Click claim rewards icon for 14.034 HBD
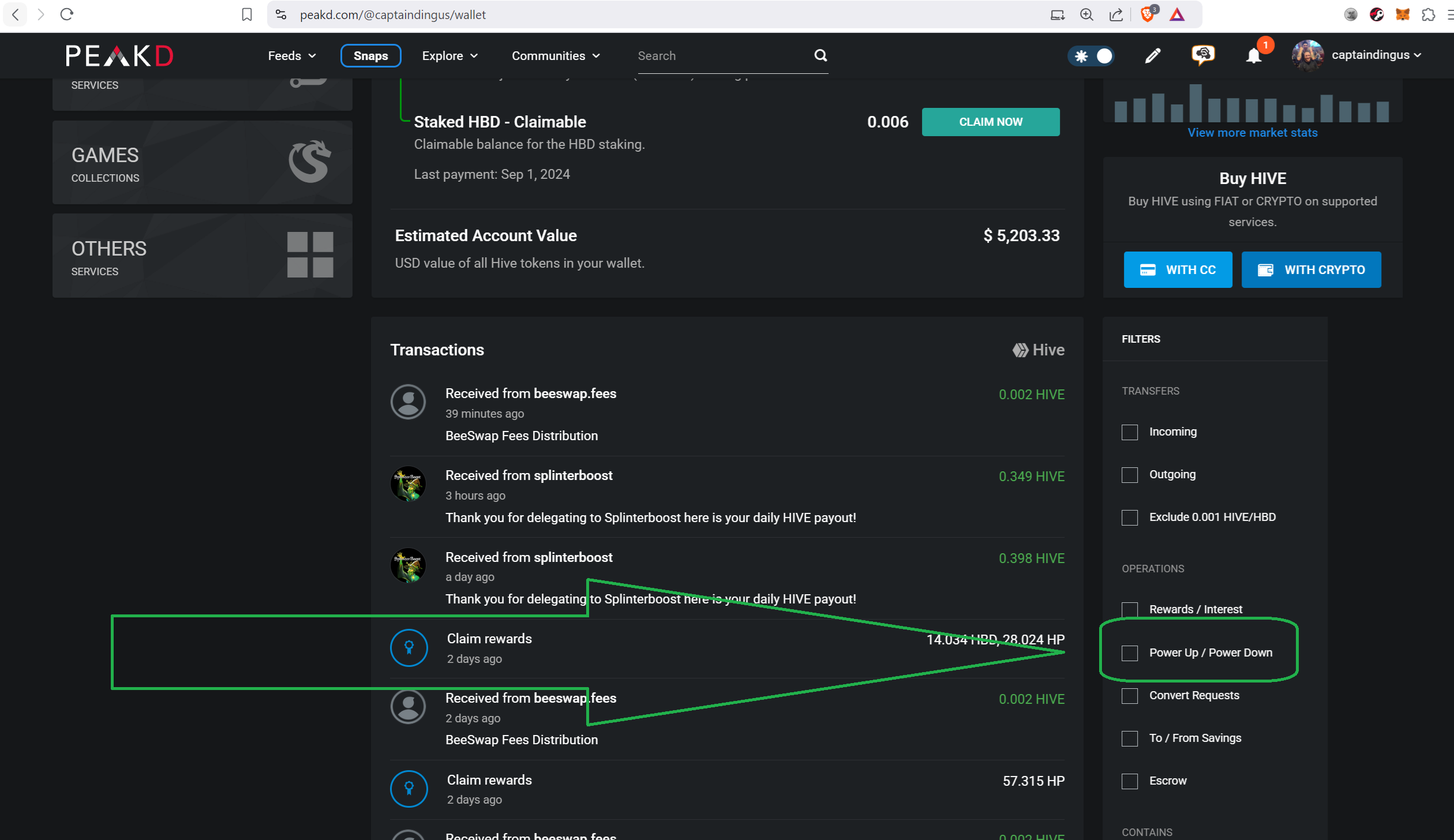Screen dimensions: 1454x840 409,647
